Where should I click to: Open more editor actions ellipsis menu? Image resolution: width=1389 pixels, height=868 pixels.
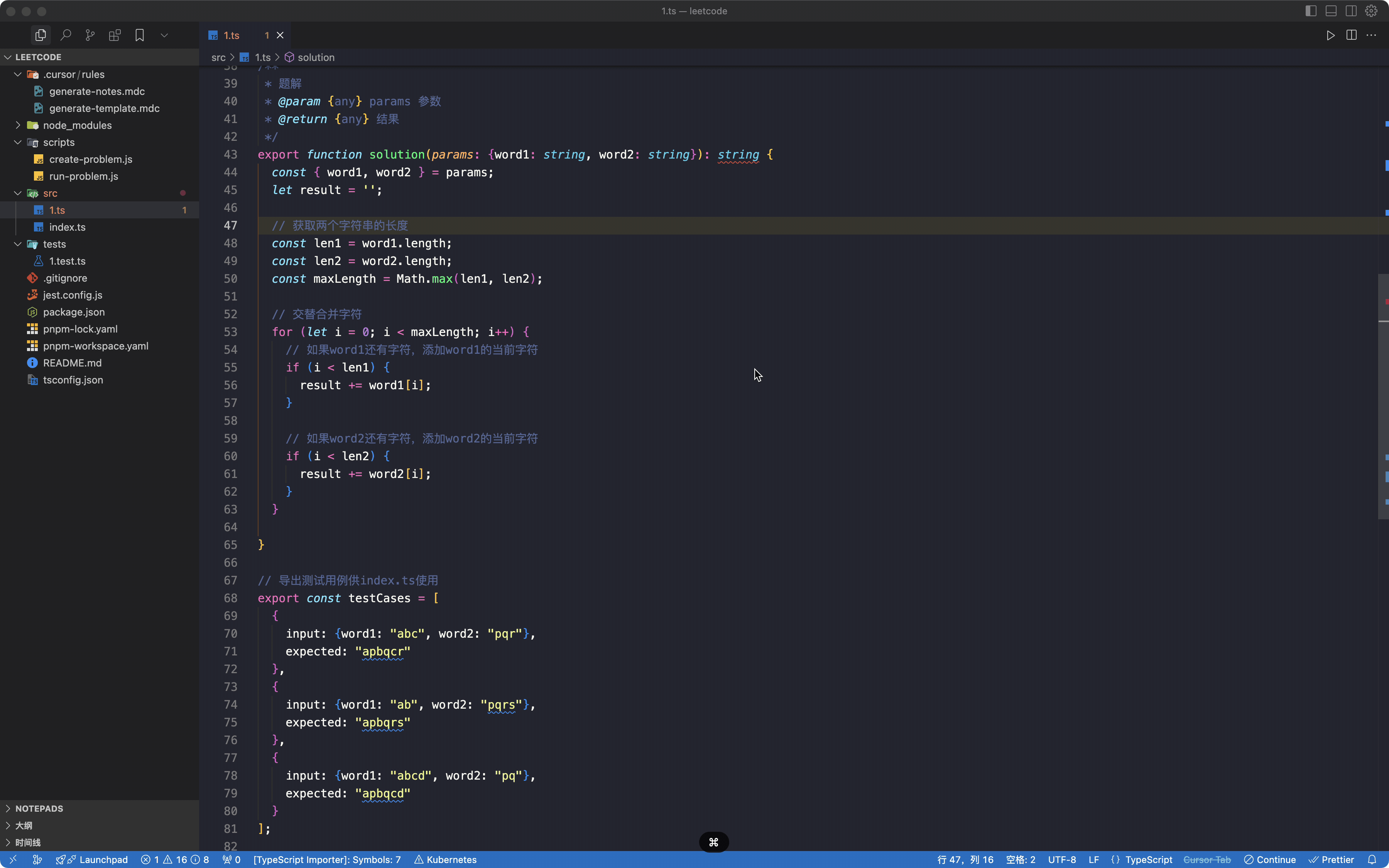click(x=1371, y=35)
